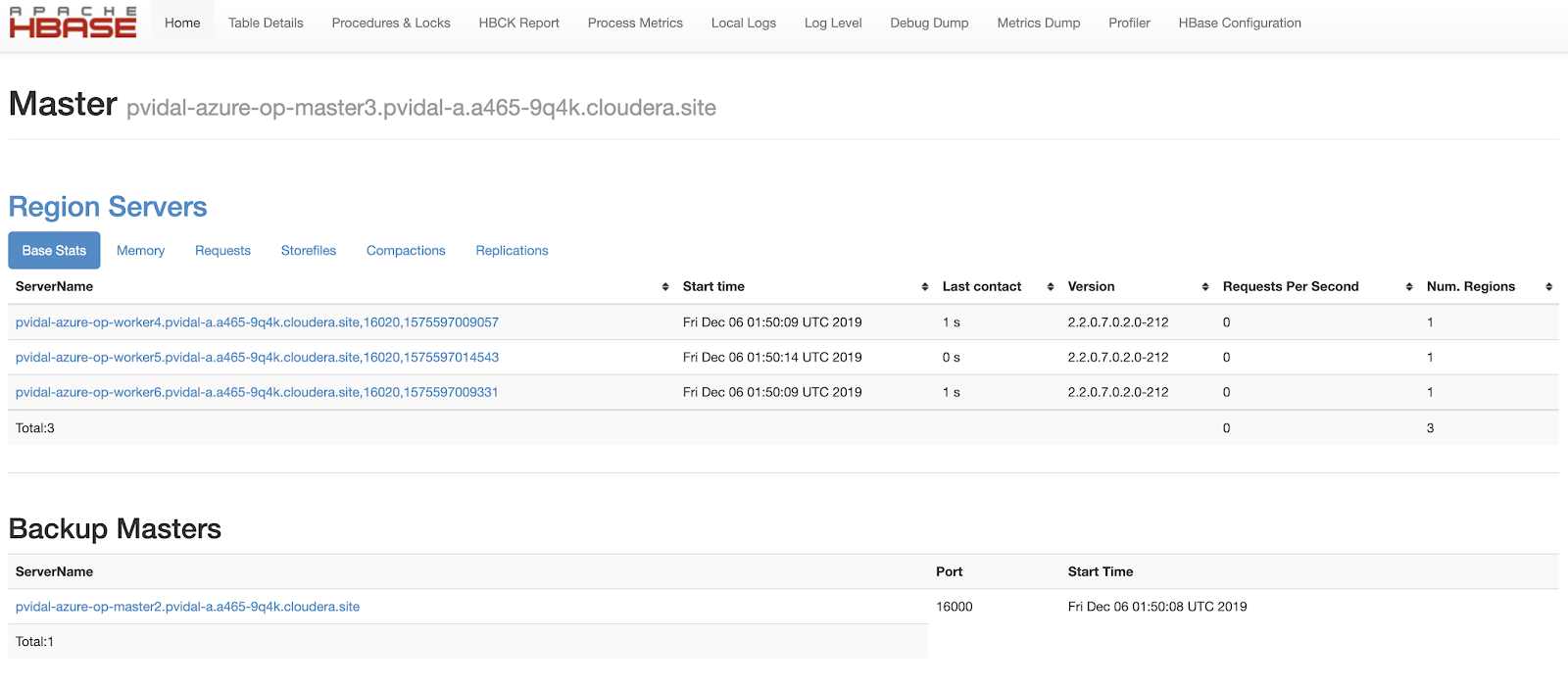
Task: Open the Profiler menu item
Action: [x=1129, y=23]
